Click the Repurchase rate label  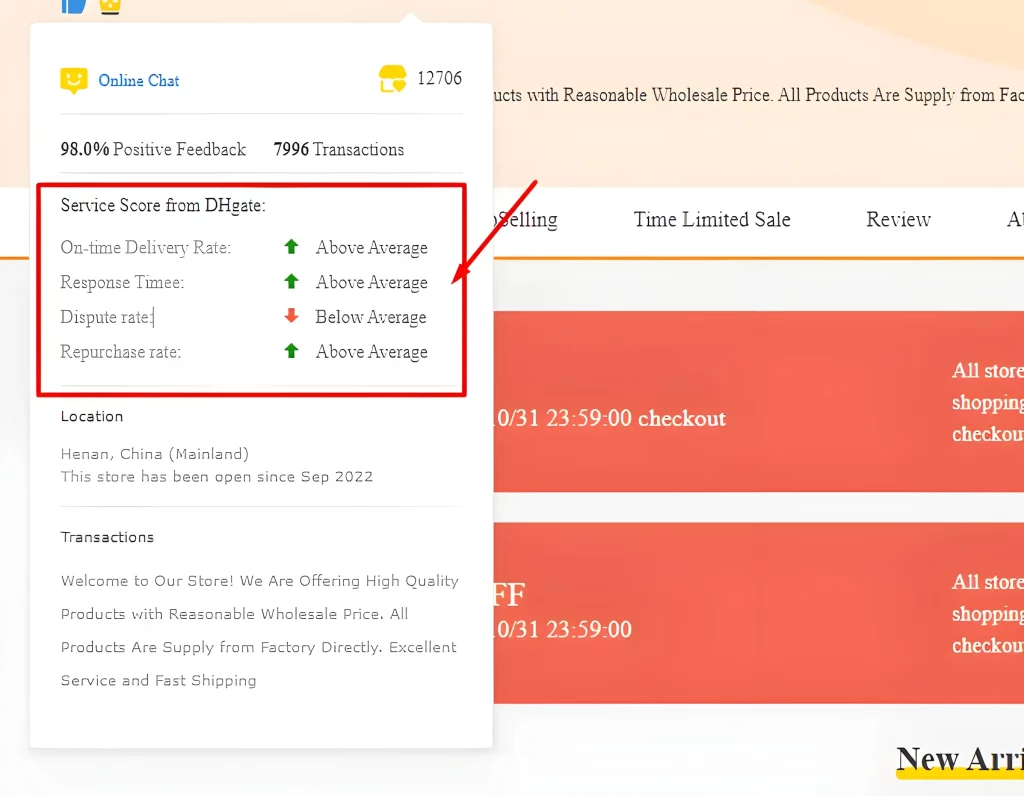121,351
